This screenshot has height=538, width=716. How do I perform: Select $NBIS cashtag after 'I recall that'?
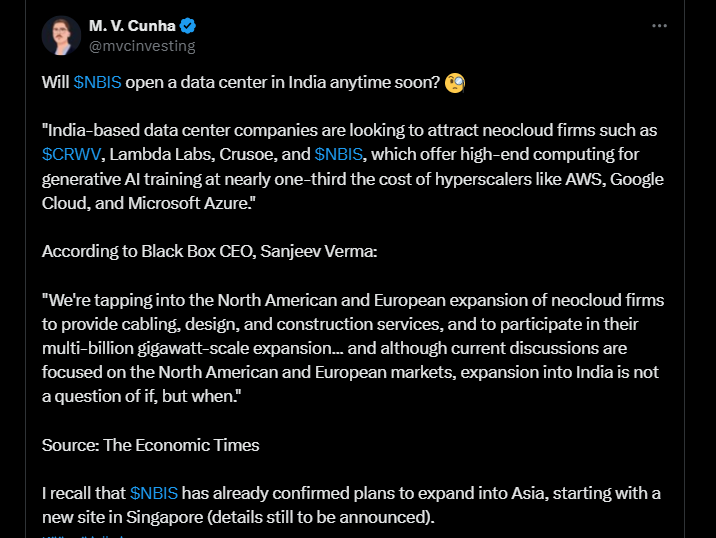154,493
